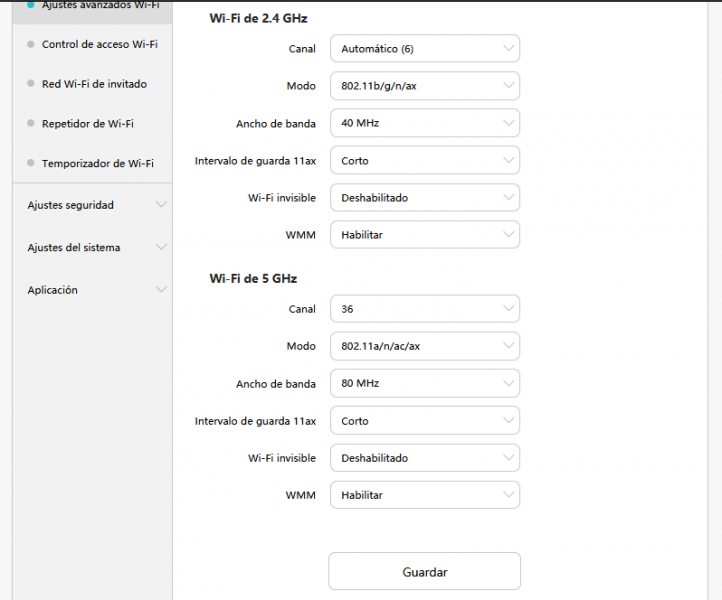722x600 pixels.
Task: Expand the Aplicación section chevron
Action: pyautogui.click(x=161, y=290)
